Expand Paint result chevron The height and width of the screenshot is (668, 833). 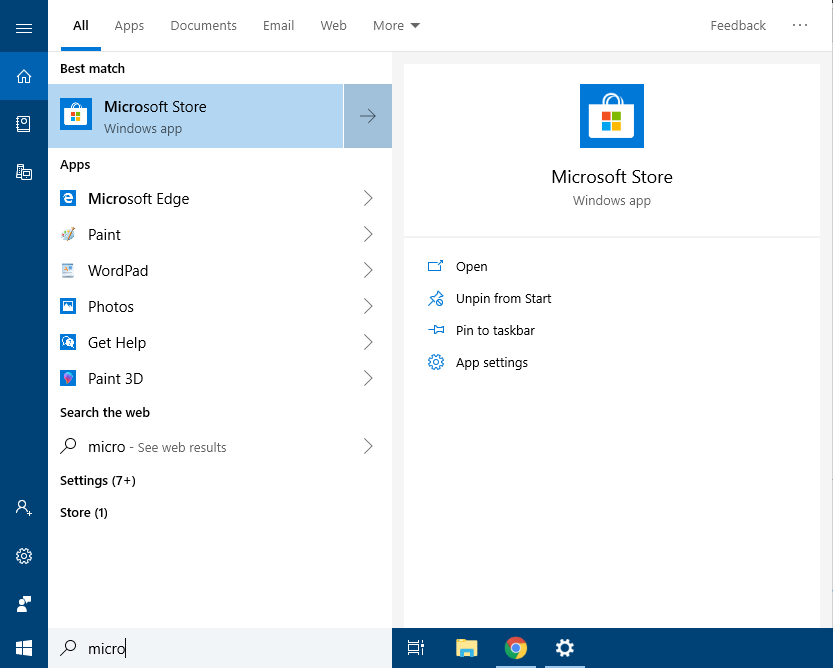point(368,234)
